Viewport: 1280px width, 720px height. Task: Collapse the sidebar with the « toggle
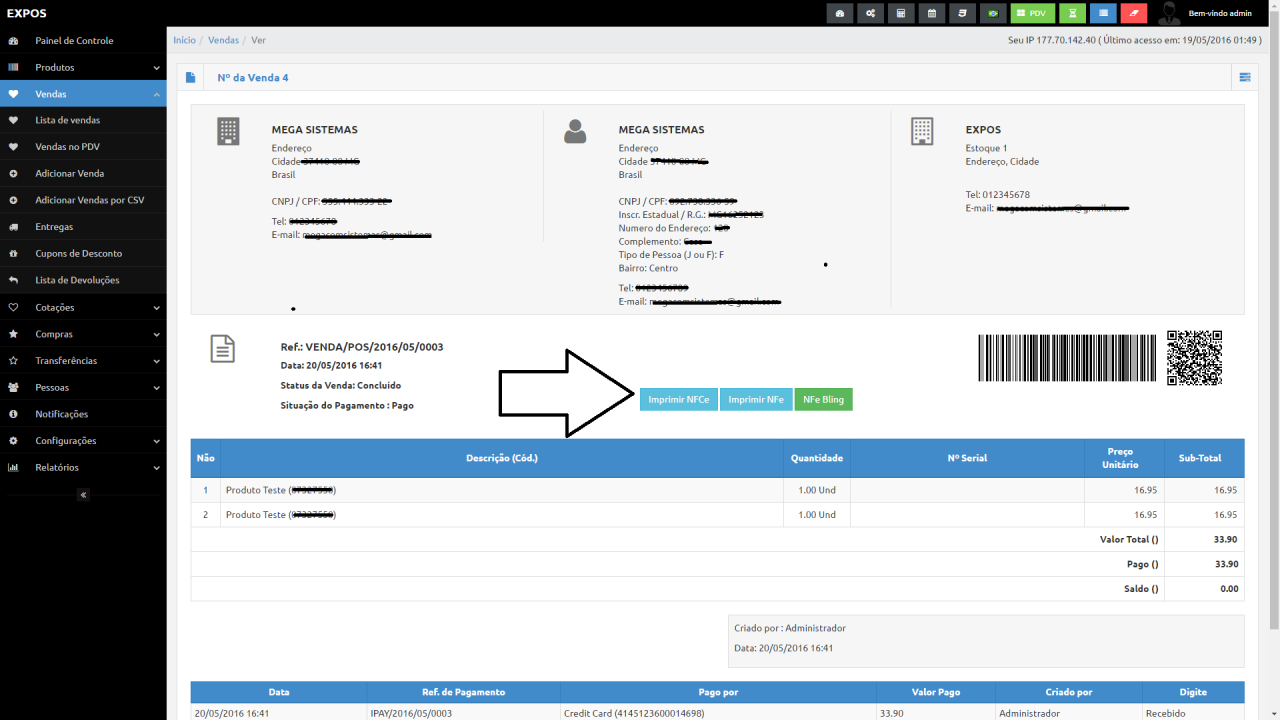(83, 494)
